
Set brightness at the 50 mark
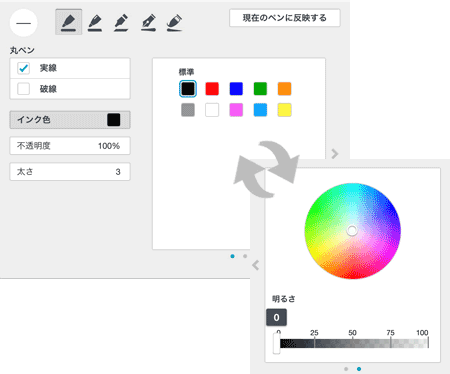[353, 343]
